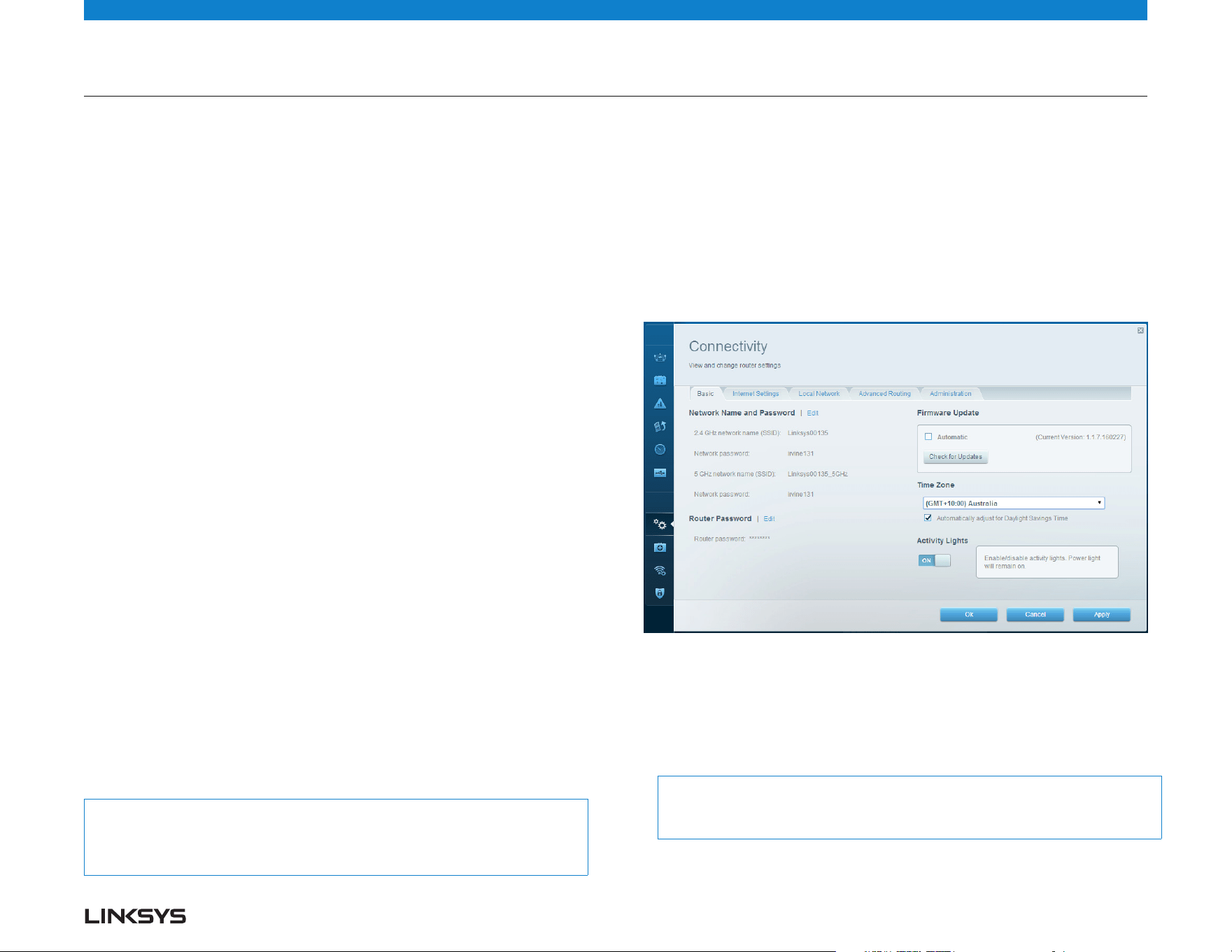Open the Security shield icon
1232x952 pixels.
[660, 593]
